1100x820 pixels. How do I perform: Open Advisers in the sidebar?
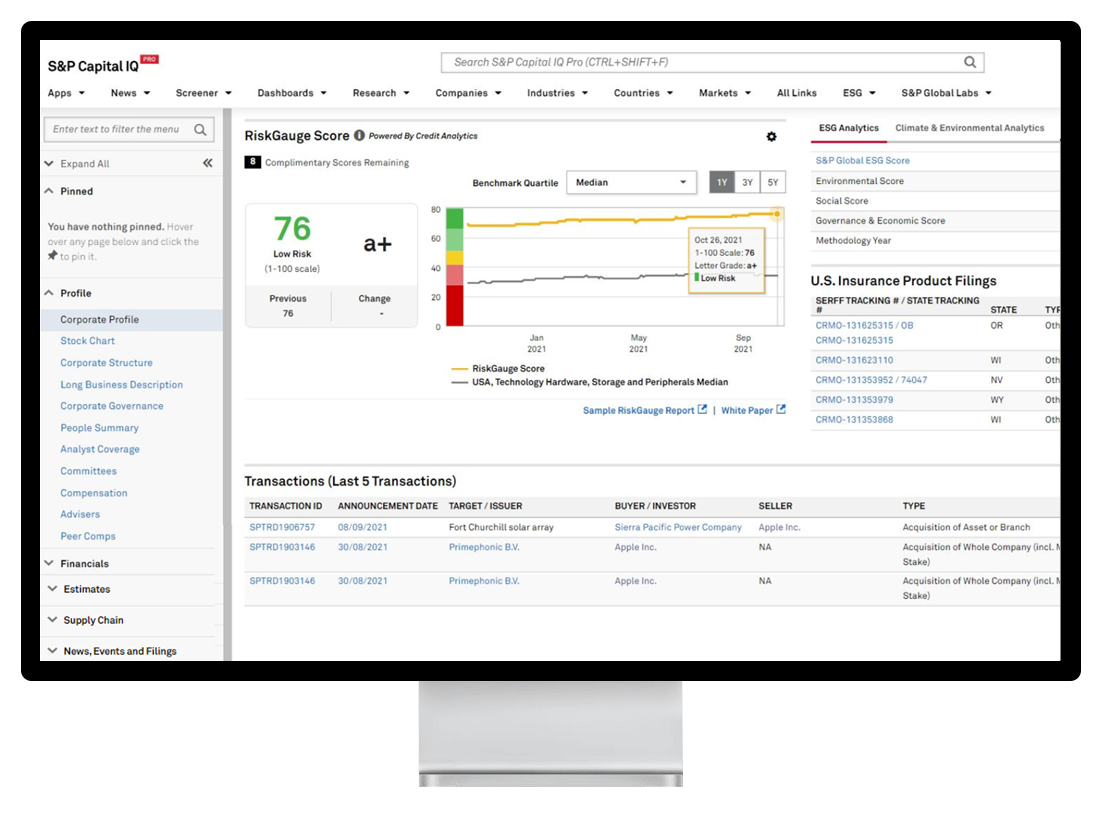point(80,514)
